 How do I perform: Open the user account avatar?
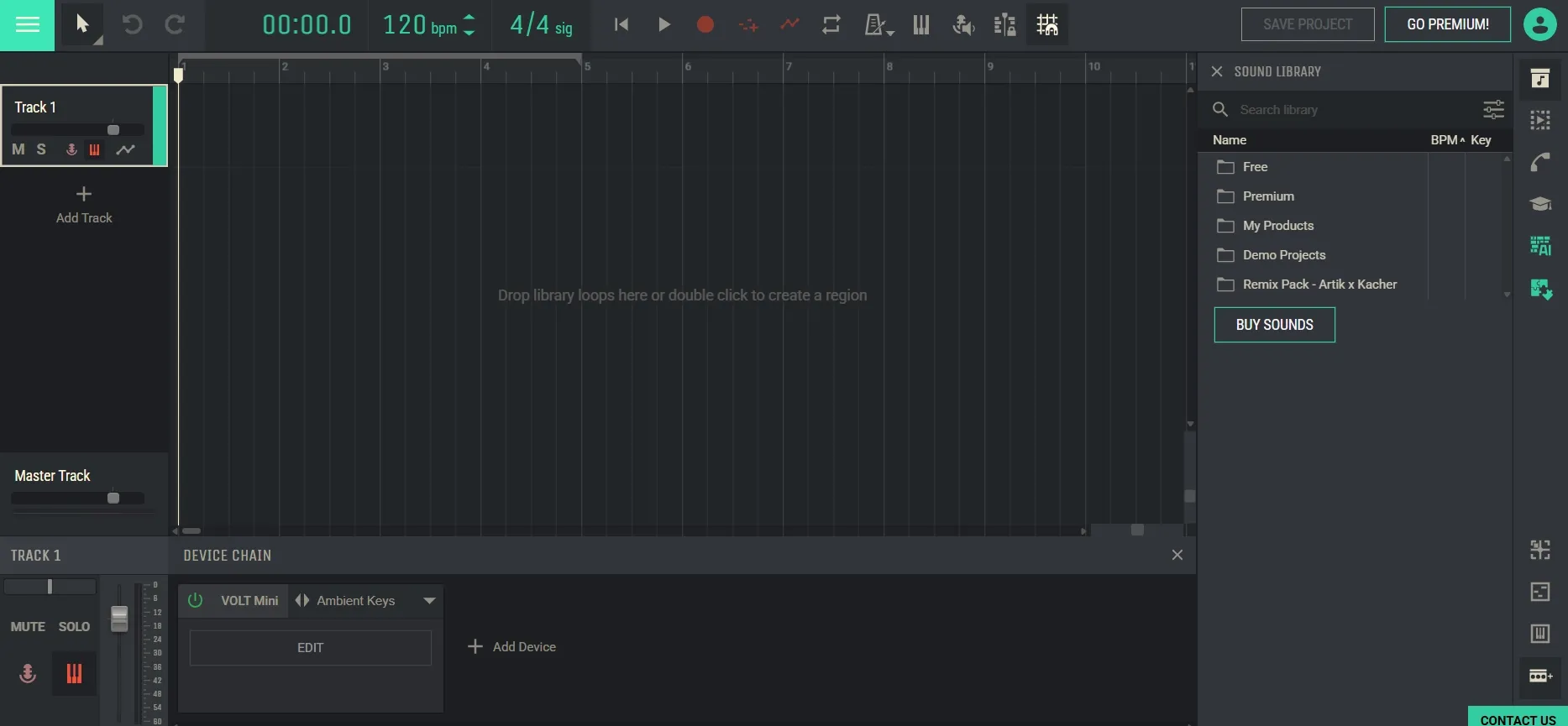pyautogui.click(x=1539, y=24)
